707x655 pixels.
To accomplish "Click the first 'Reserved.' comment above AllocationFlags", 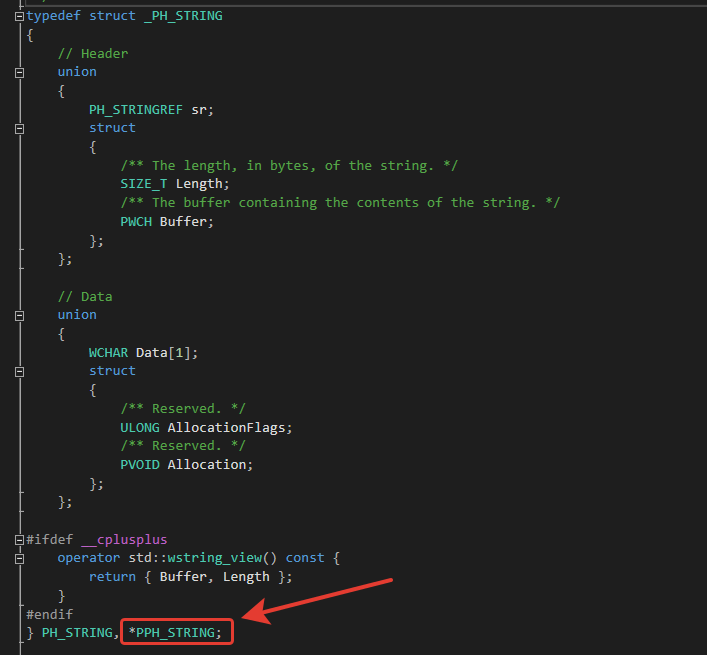I will pyautogui.click(x=183, y=408).
